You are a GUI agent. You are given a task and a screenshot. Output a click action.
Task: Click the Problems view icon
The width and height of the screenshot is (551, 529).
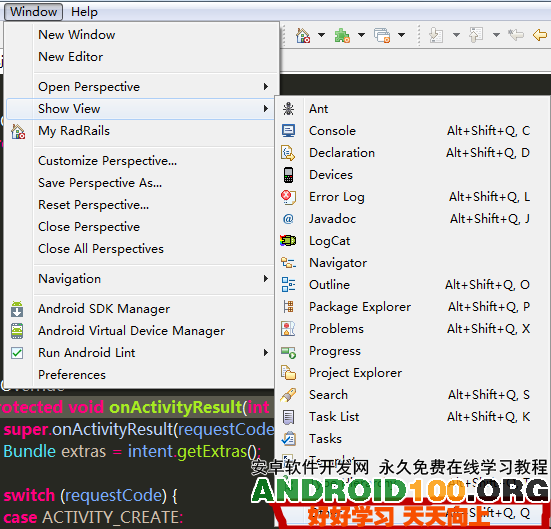click(x=289, y=329)
